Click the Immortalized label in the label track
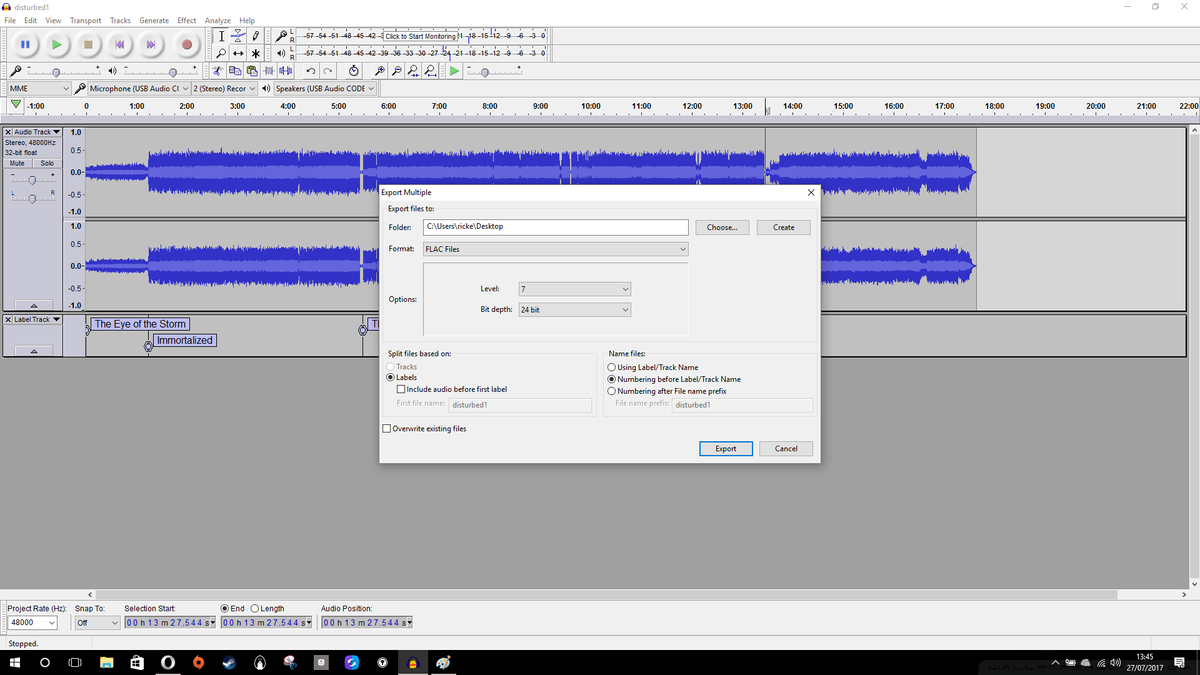 point(184,340)
